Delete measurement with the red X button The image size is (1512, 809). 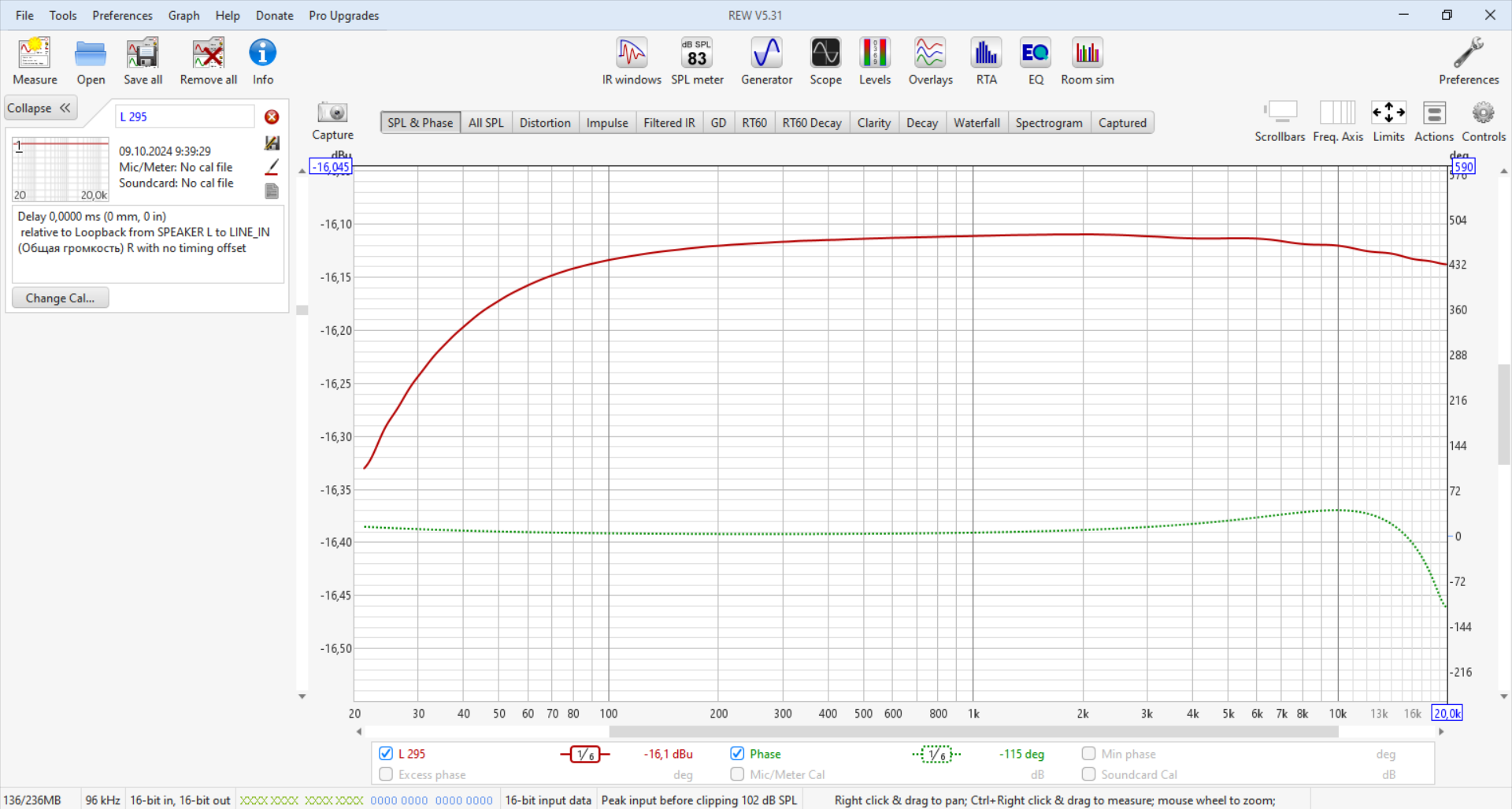click(272, 117)
